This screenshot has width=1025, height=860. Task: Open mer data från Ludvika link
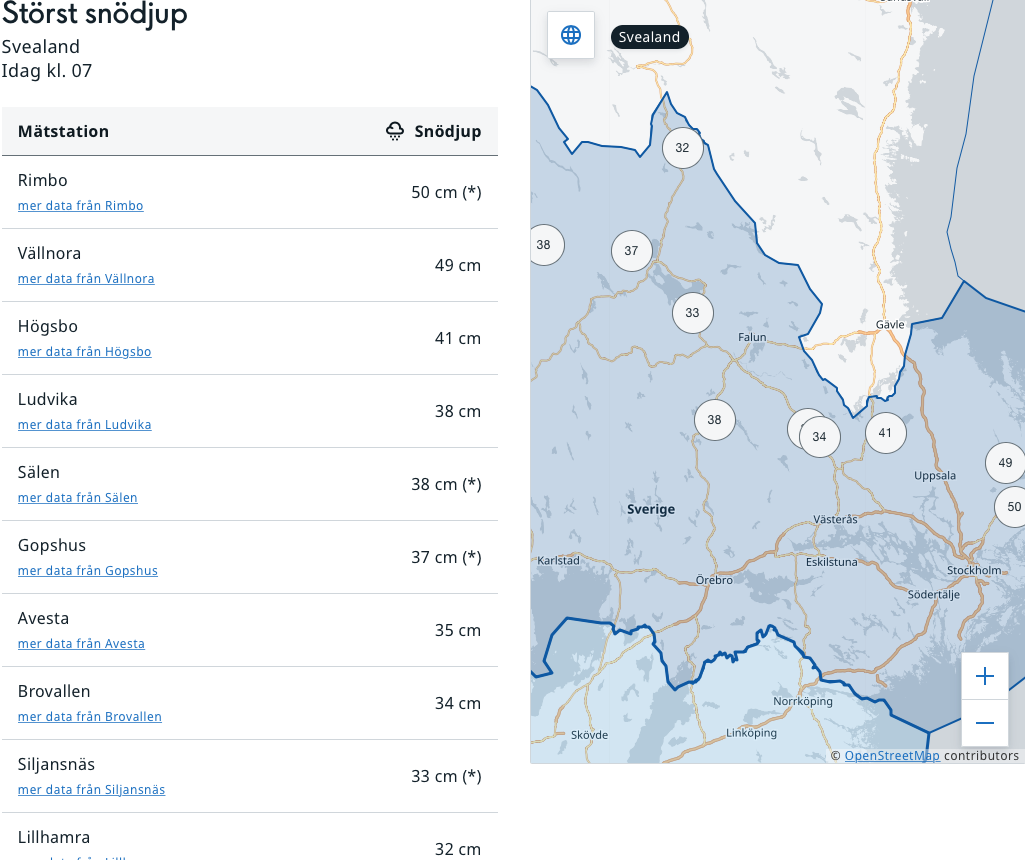click(84, 425)
